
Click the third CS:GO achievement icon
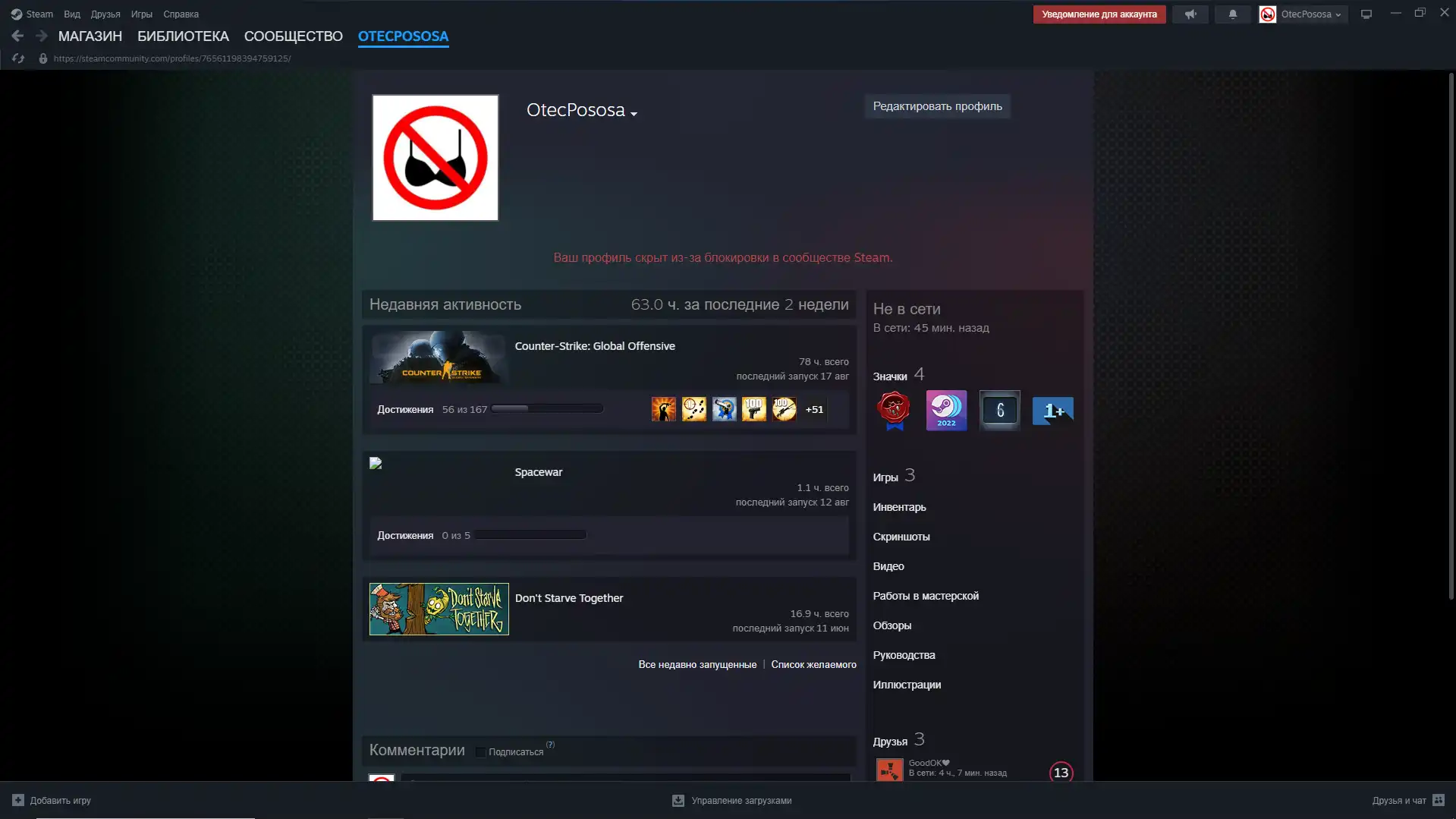point(724,409)
